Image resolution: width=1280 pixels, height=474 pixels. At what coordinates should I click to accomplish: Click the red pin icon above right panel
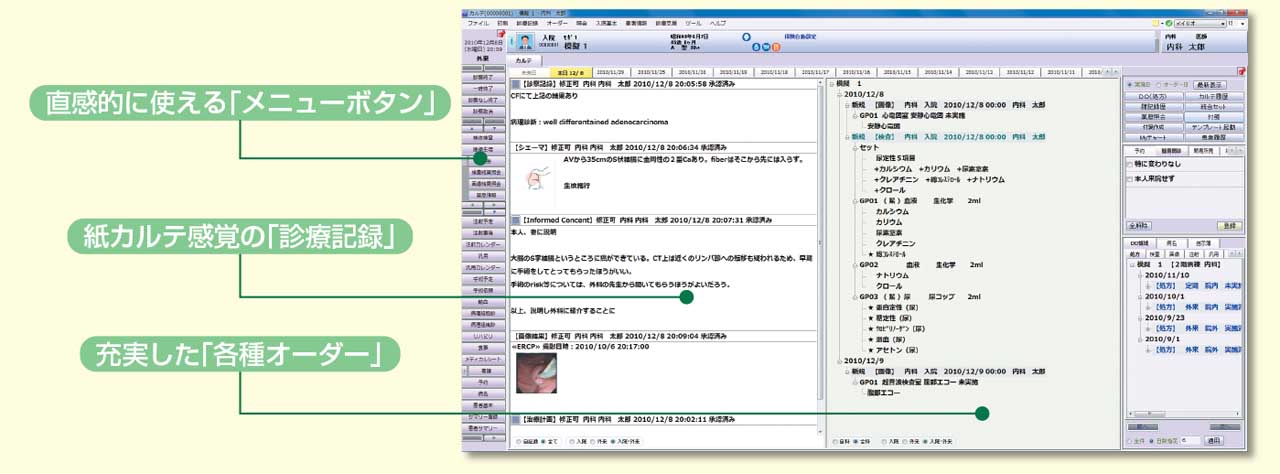pos(1241,72)
